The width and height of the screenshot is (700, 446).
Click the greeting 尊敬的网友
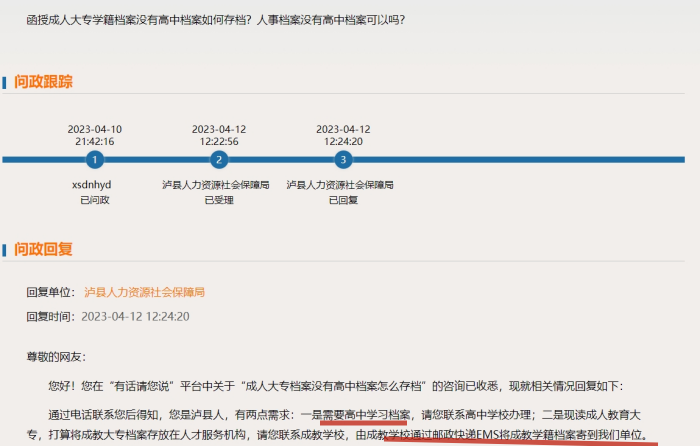56,357
